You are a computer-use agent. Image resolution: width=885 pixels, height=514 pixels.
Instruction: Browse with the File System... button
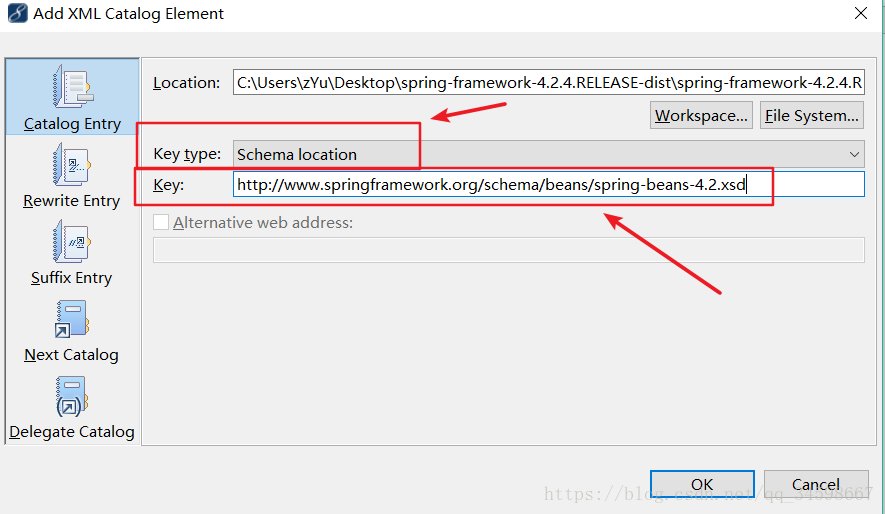812,116
